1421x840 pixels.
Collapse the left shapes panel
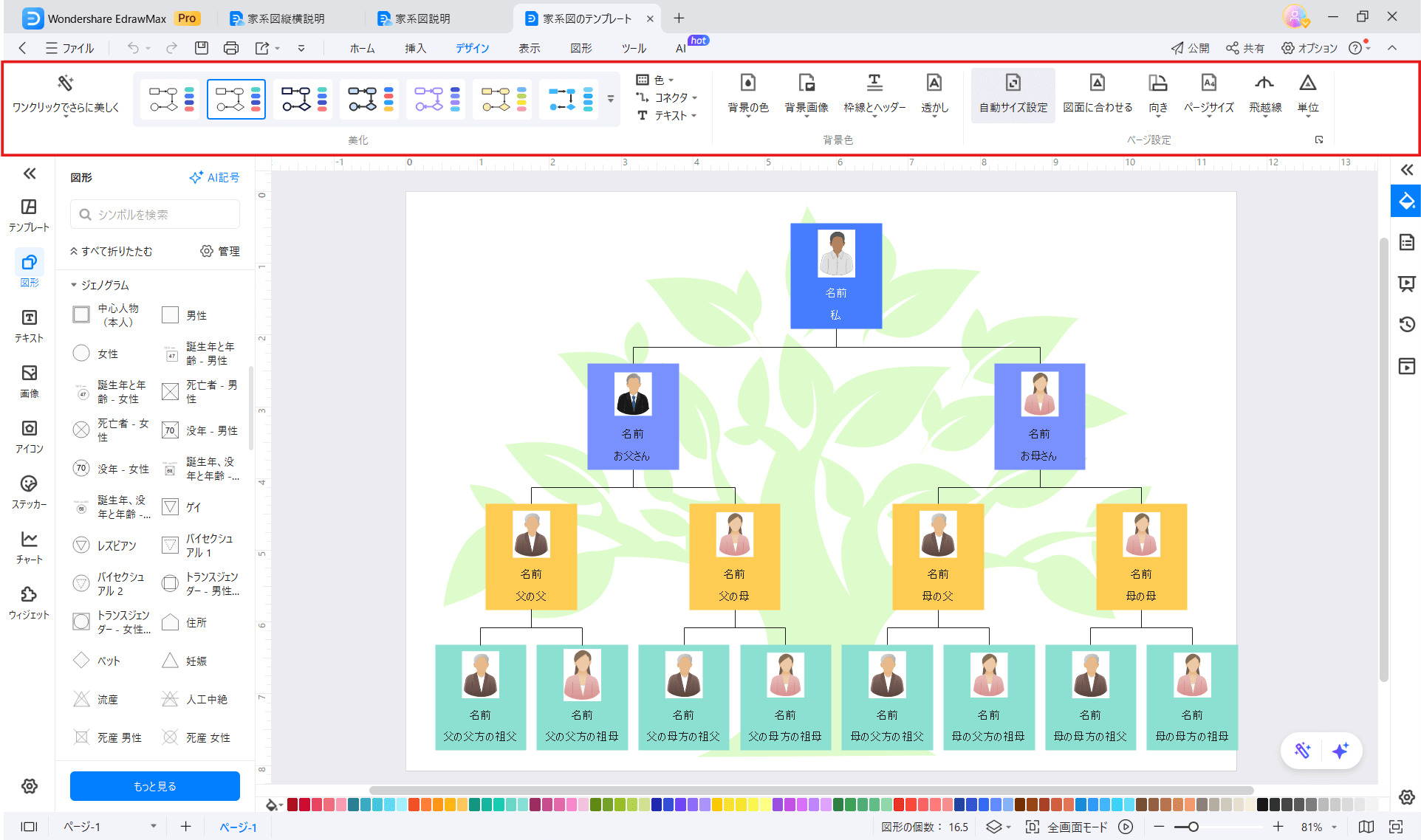(x=30, y=173)
